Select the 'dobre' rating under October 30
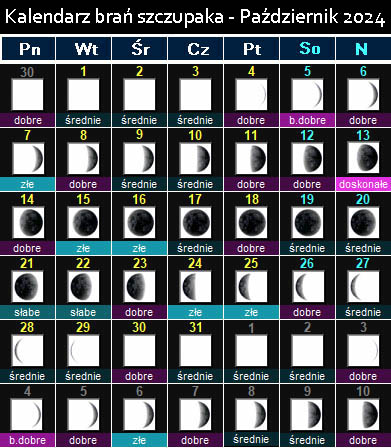This screenshot has width=391, height=448. tap(139, 376)
